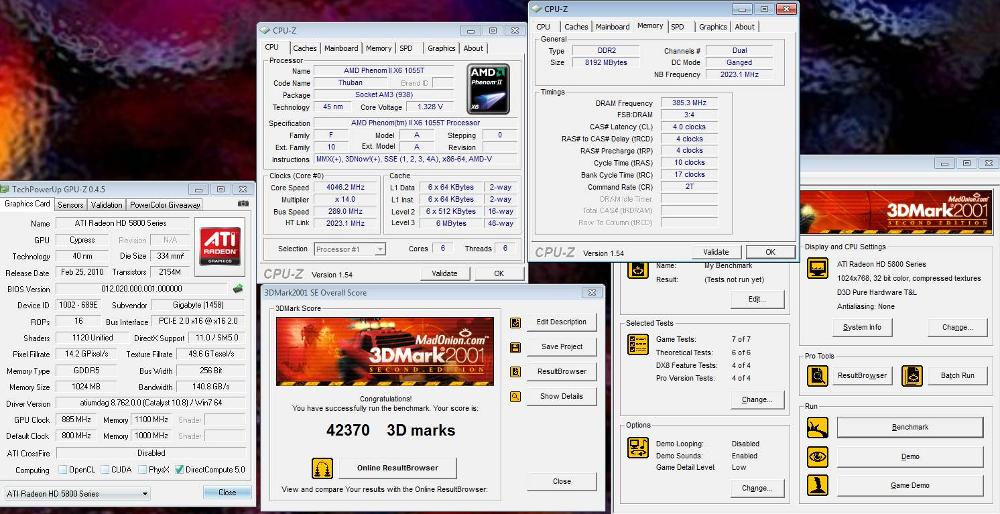Click Change under Options
This screenshot has width=1000, height=514.
756,488
